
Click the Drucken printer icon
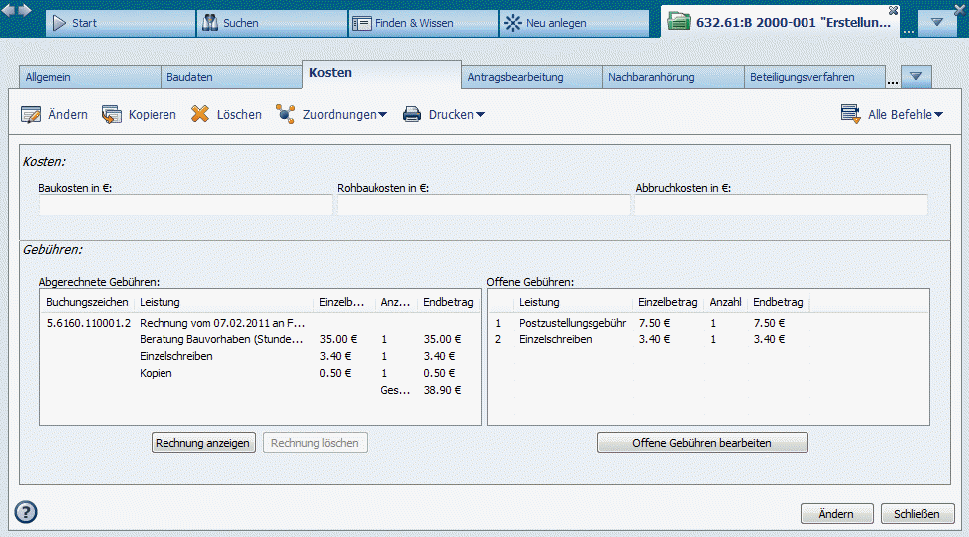(412, 115)
